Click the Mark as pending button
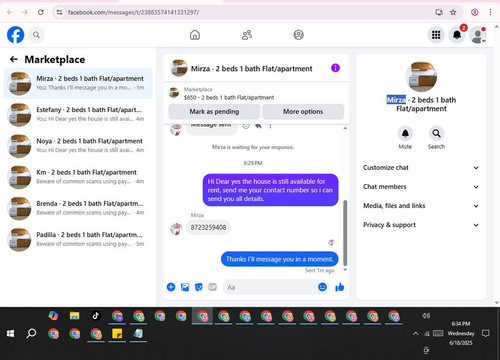 tap(214, 112)
